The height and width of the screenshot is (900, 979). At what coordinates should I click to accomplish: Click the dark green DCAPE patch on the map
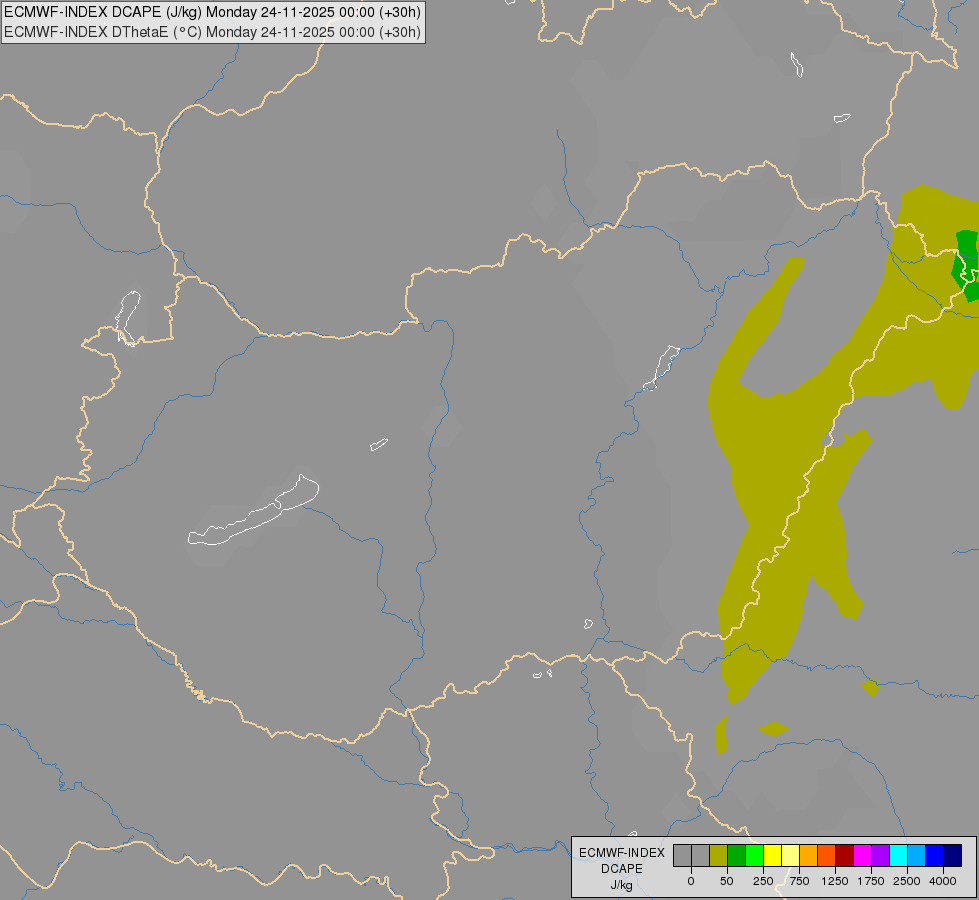pyautogui.click(x=967, y=265)
